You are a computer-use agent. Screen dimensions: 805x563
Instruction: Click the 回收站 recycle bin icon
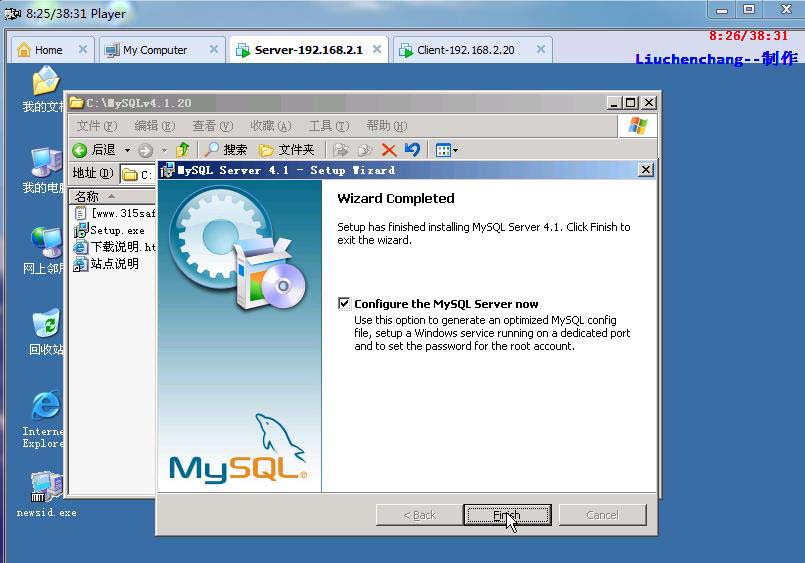(x=46, y=332)
